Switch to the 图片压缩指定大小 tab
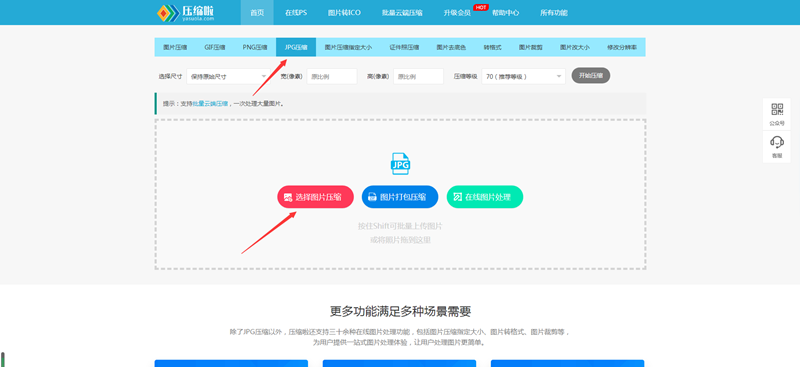 (348, 47)
